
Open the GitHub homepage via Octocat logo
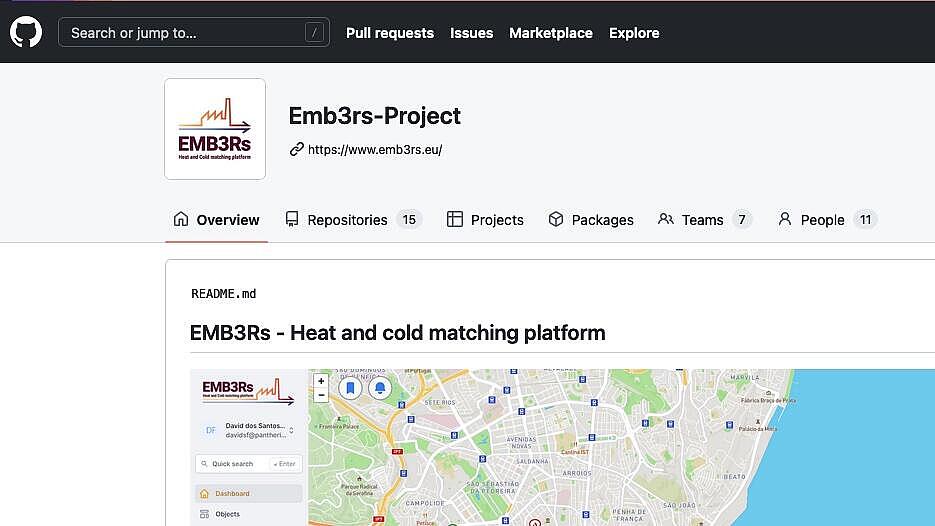pos(26,32)
